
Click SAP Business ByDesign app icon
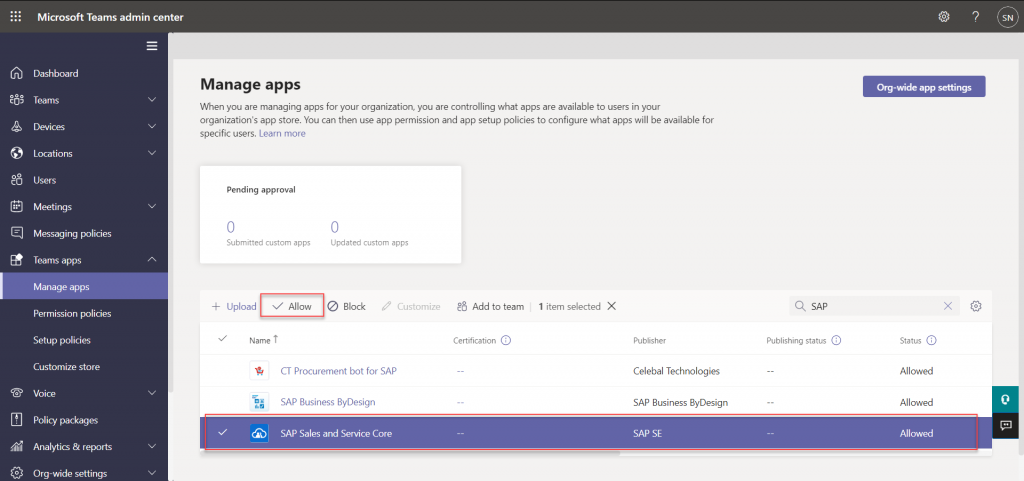click(259, 402)
